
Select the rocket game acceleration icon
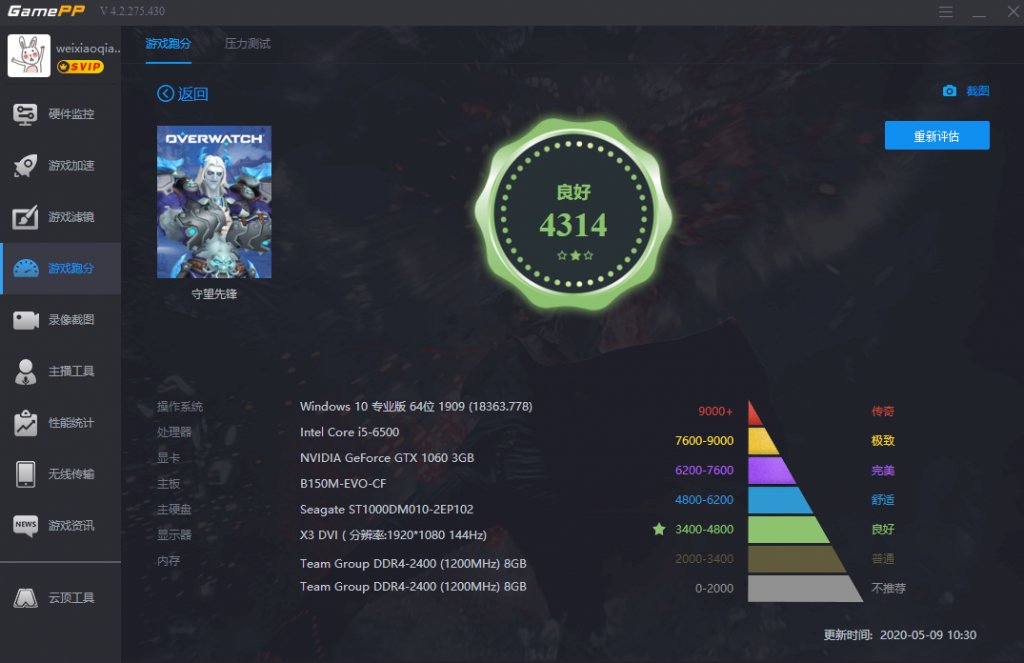click(25, 166)
